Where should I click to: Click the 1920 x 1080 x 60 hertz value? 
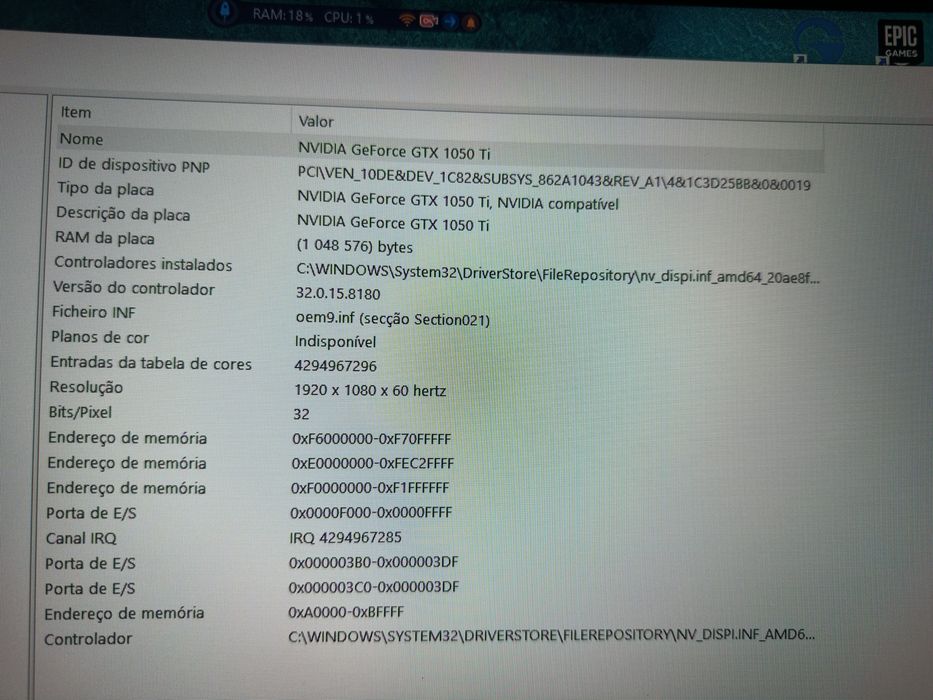pos(370,390)
